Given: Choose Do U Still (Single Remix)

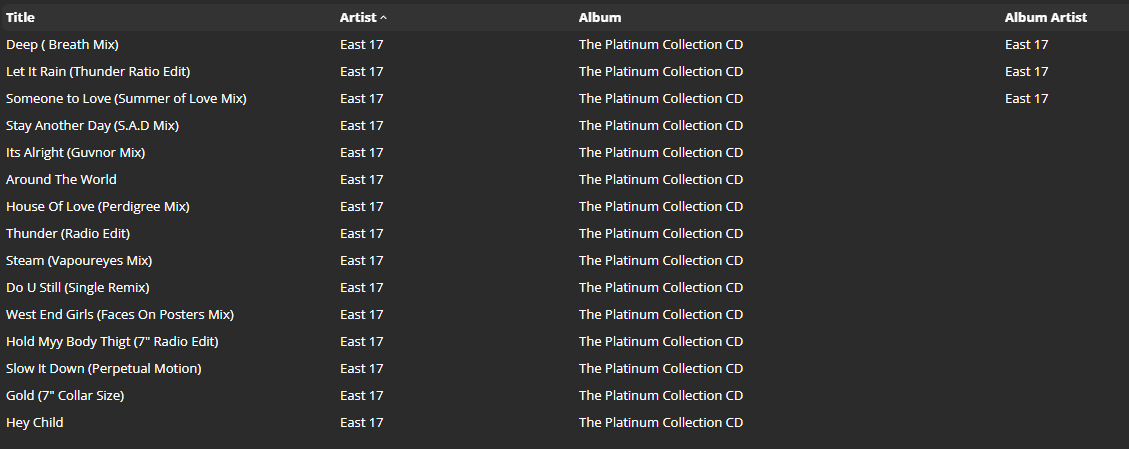Looking at the screenshot, I should [77, 287].
